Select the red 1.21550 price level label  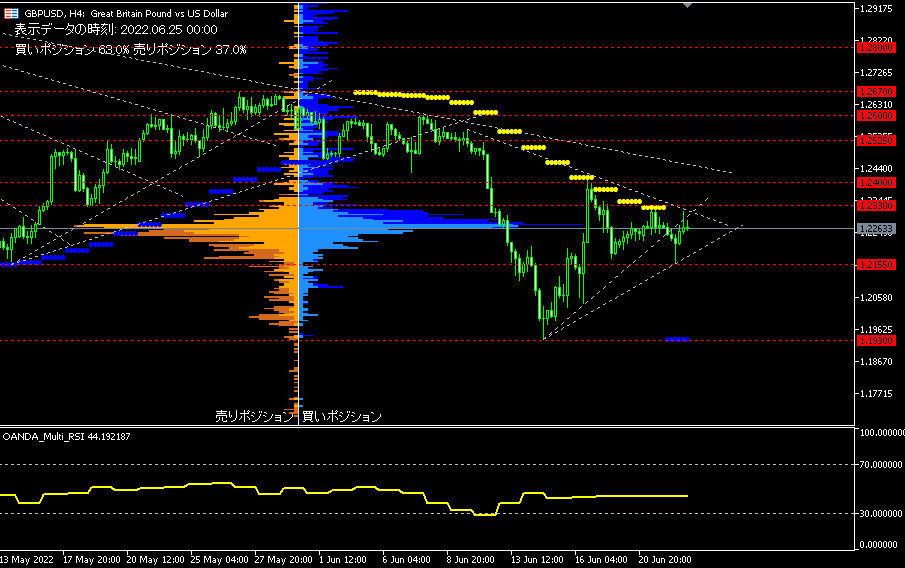[876, 264]
